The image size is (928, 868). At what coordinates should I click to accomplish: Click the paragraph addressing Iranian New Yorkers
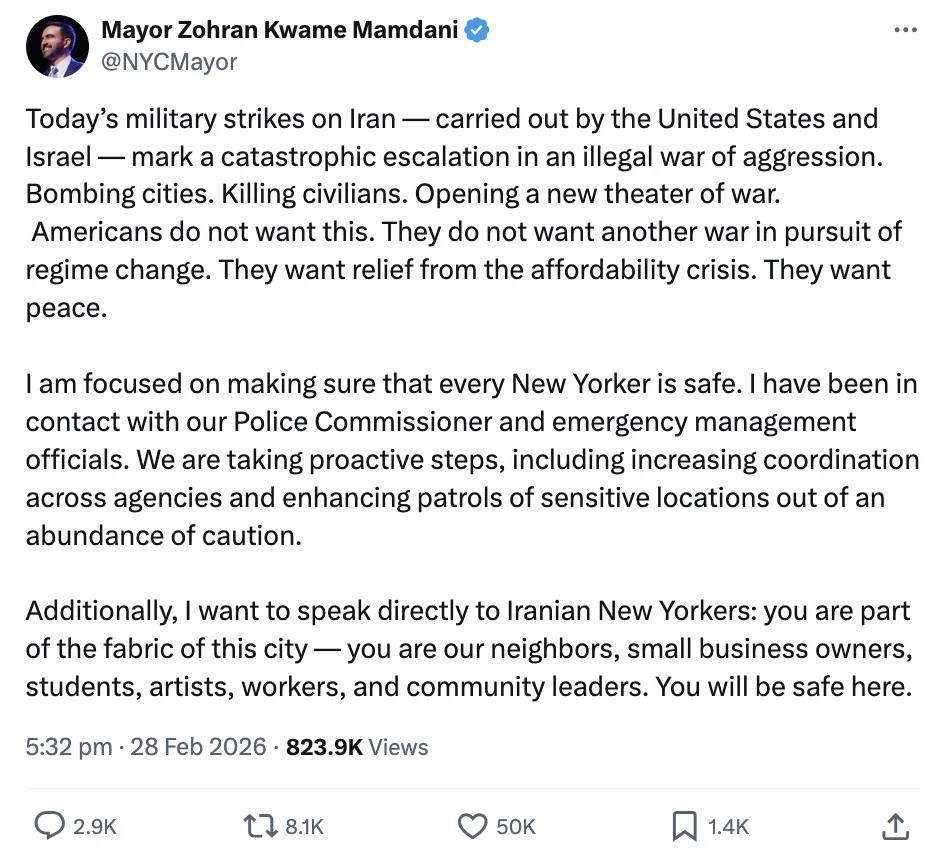tap(470, 648)
